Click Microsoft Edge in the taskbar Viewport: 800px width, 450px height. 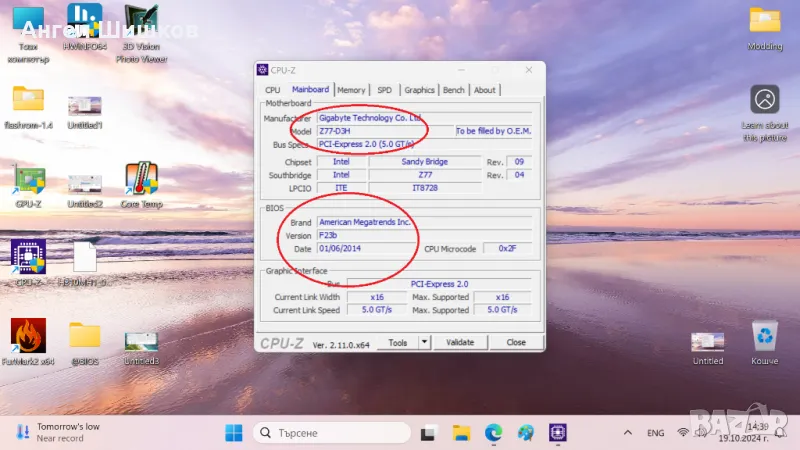pos(493,432)
